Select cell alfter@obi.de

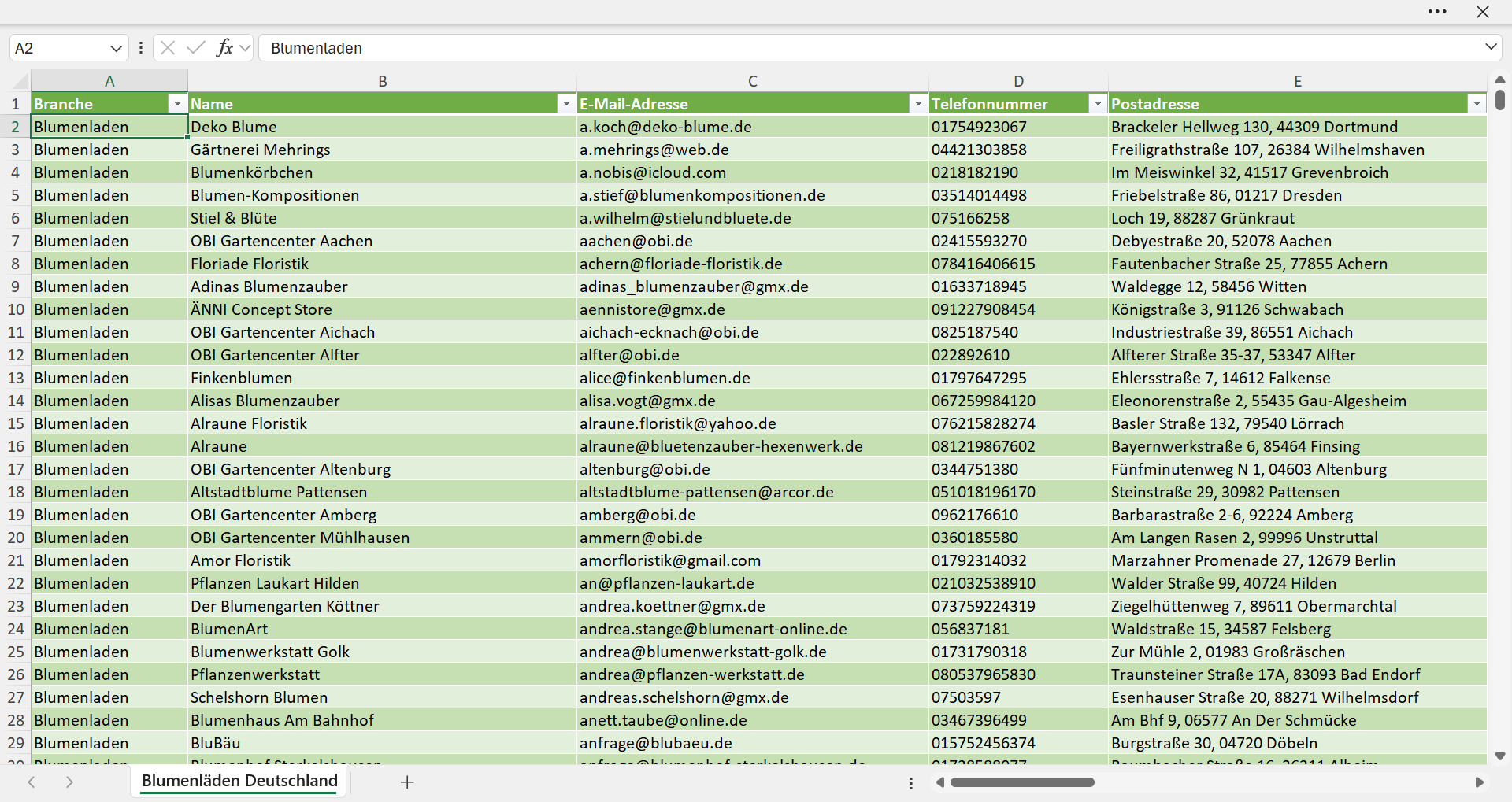click(753, 355)
